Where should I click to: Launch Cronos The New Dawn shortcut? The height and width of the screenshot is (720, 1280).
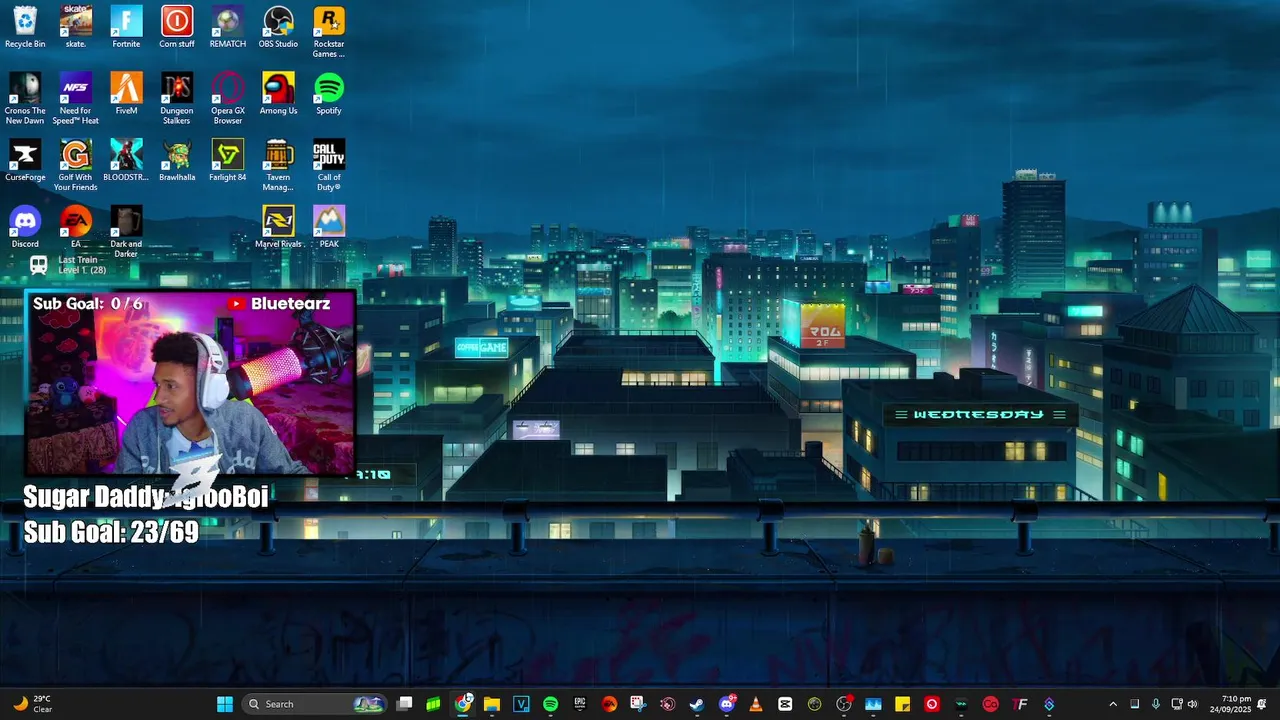25,98
